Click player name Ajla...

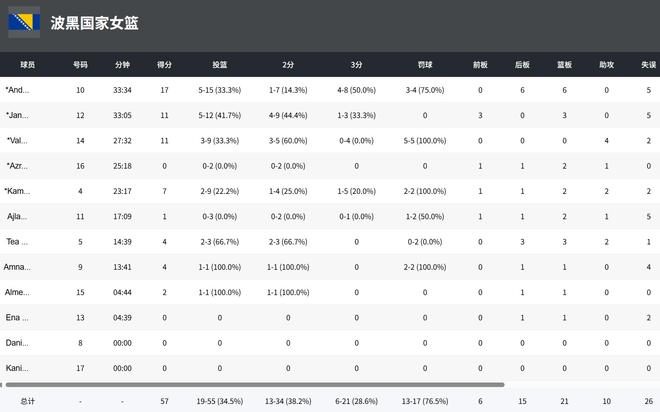click(x=17, y=216)
